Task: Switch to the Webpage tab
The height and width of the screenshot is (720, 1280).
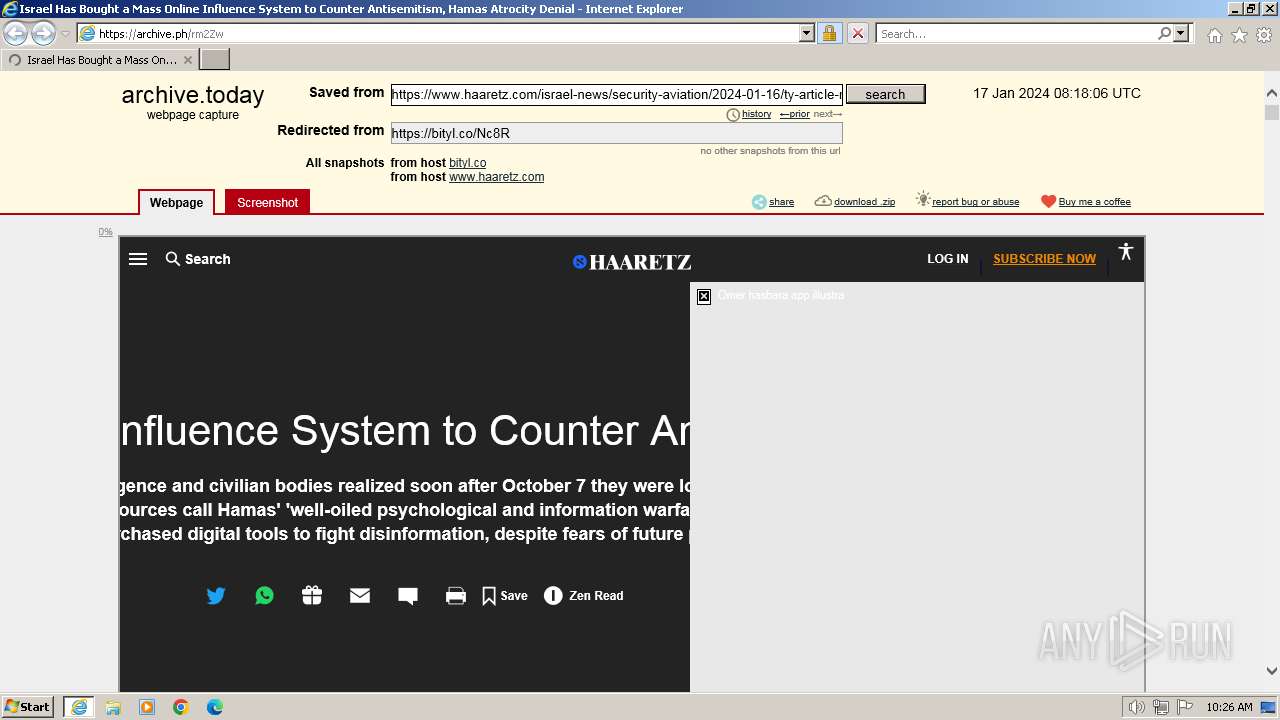Action: 176,202
